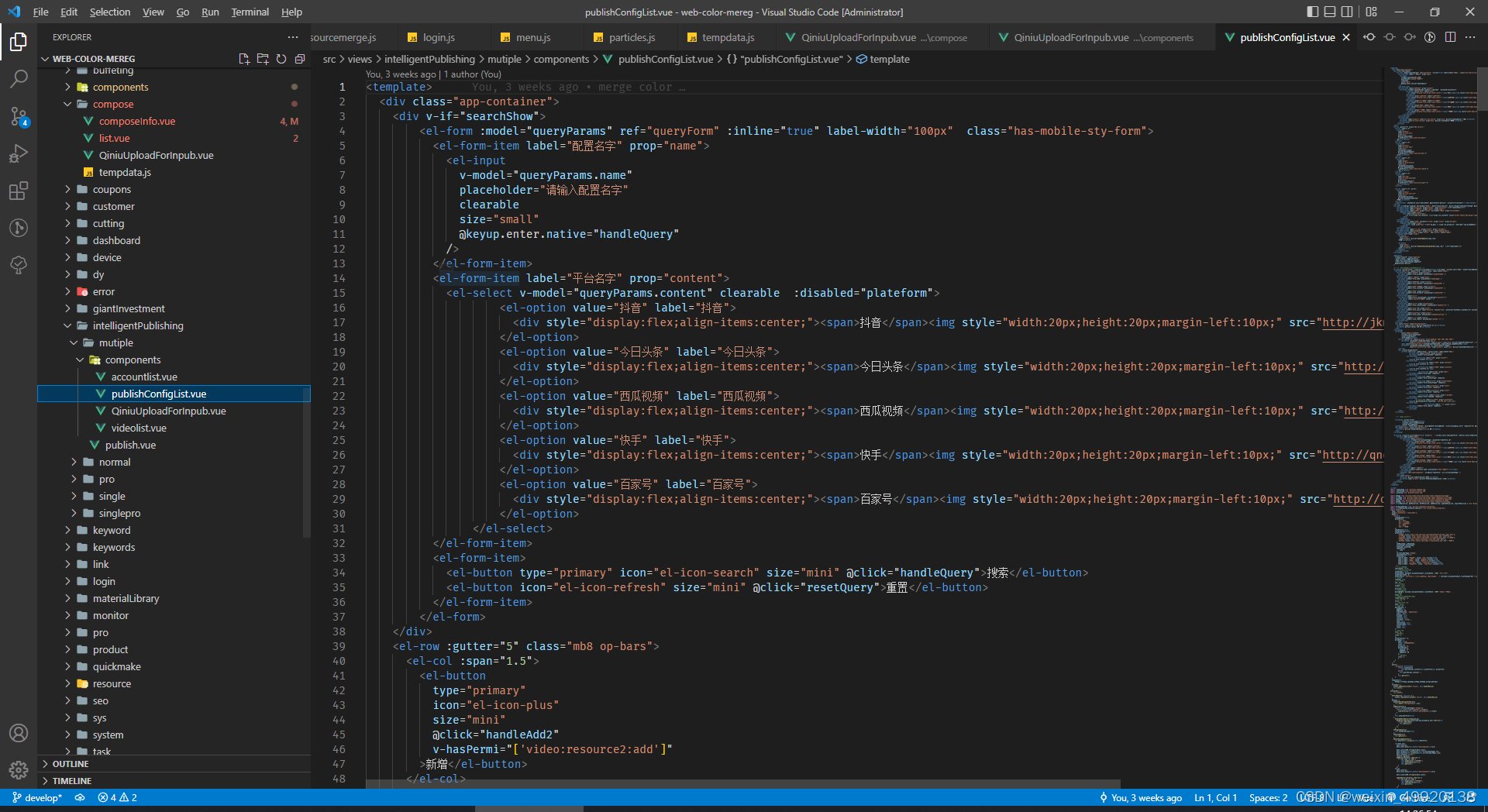Viewport: 1488px width, 812px height.
Task: Switch to tempdata.js tab
Action: tap(728, 37)
